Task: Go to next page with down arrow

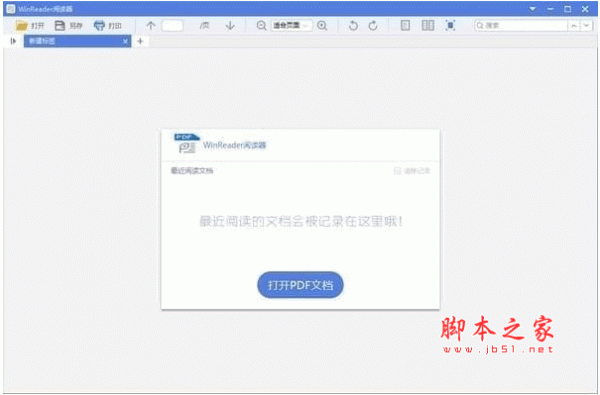Action: [x=230, y=26]
